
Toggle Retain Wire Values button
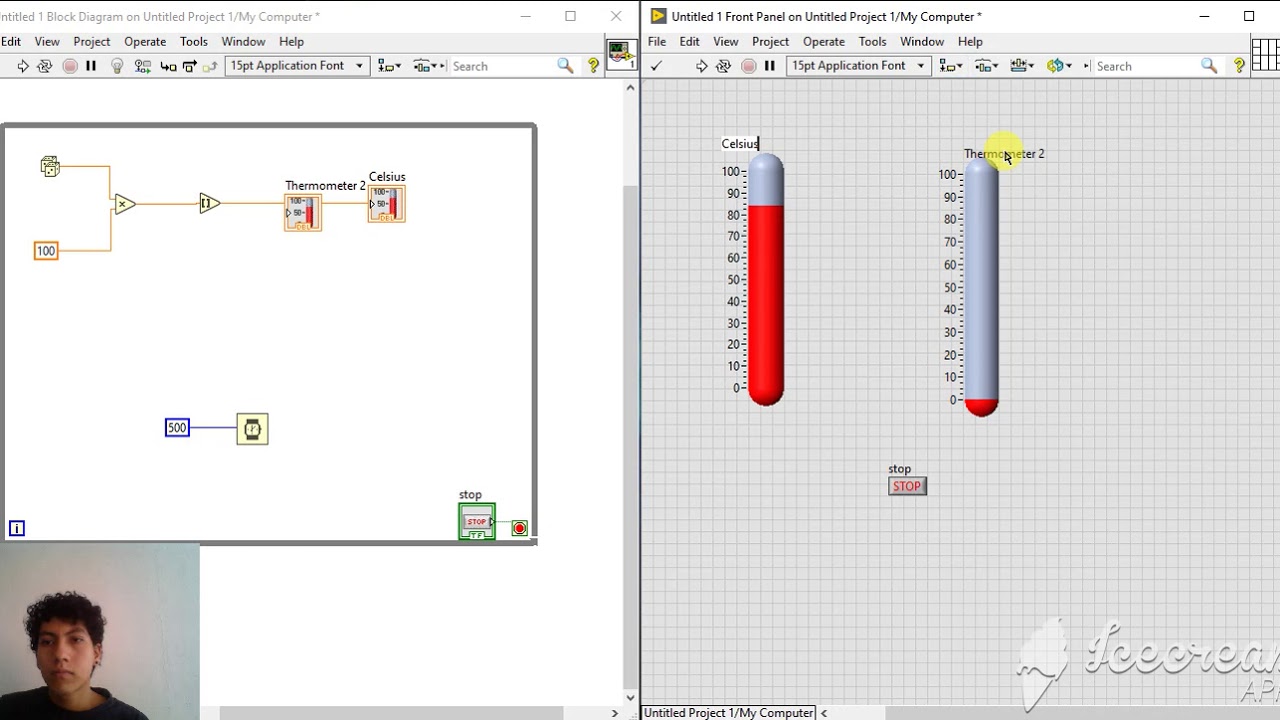coord(142,66)
